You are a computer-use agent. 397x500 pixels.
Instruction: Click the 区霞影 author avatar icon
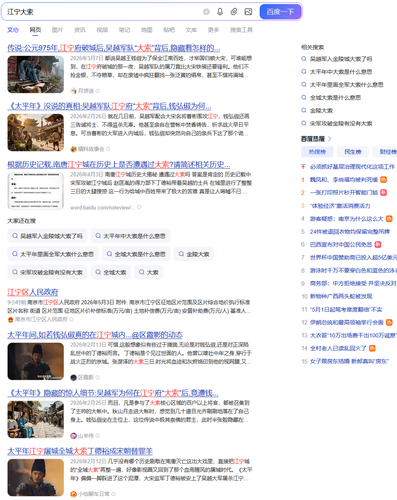(x=73, y=377)
